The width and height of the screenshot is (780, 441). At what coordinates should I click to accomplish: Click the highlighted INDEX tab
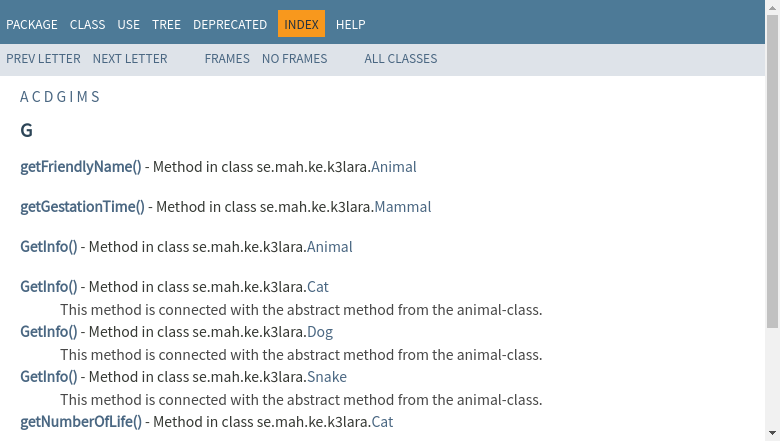(301, 24)
